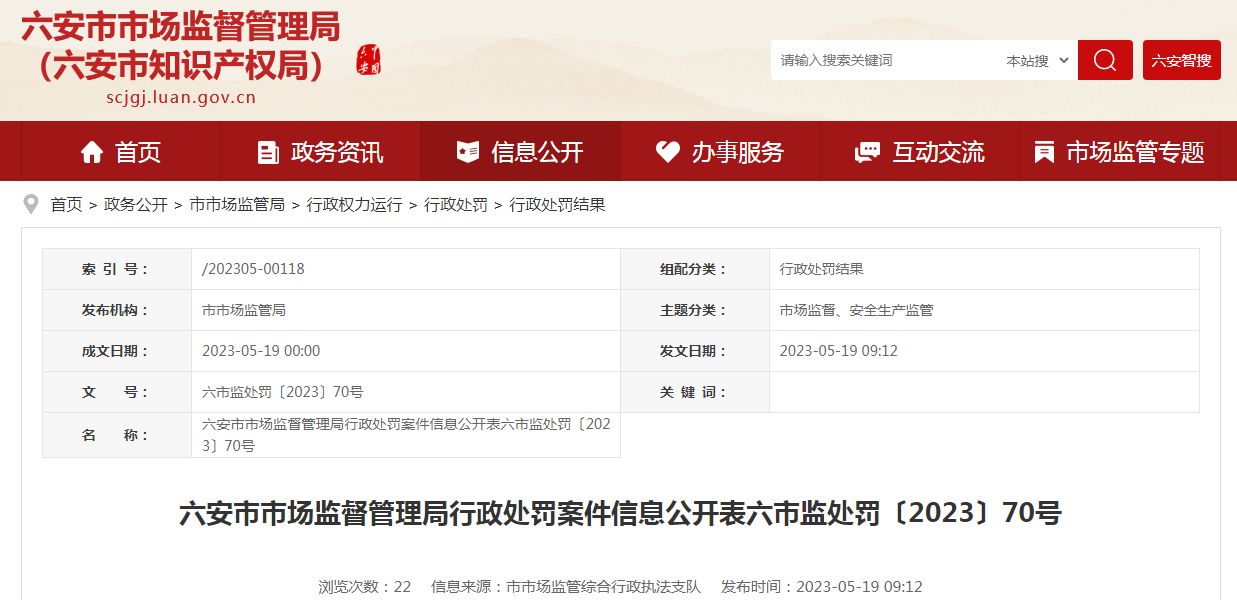Click the main article heading
Image resolution: width=1237 pixels, height=600 pixels.
pos(620,513)
